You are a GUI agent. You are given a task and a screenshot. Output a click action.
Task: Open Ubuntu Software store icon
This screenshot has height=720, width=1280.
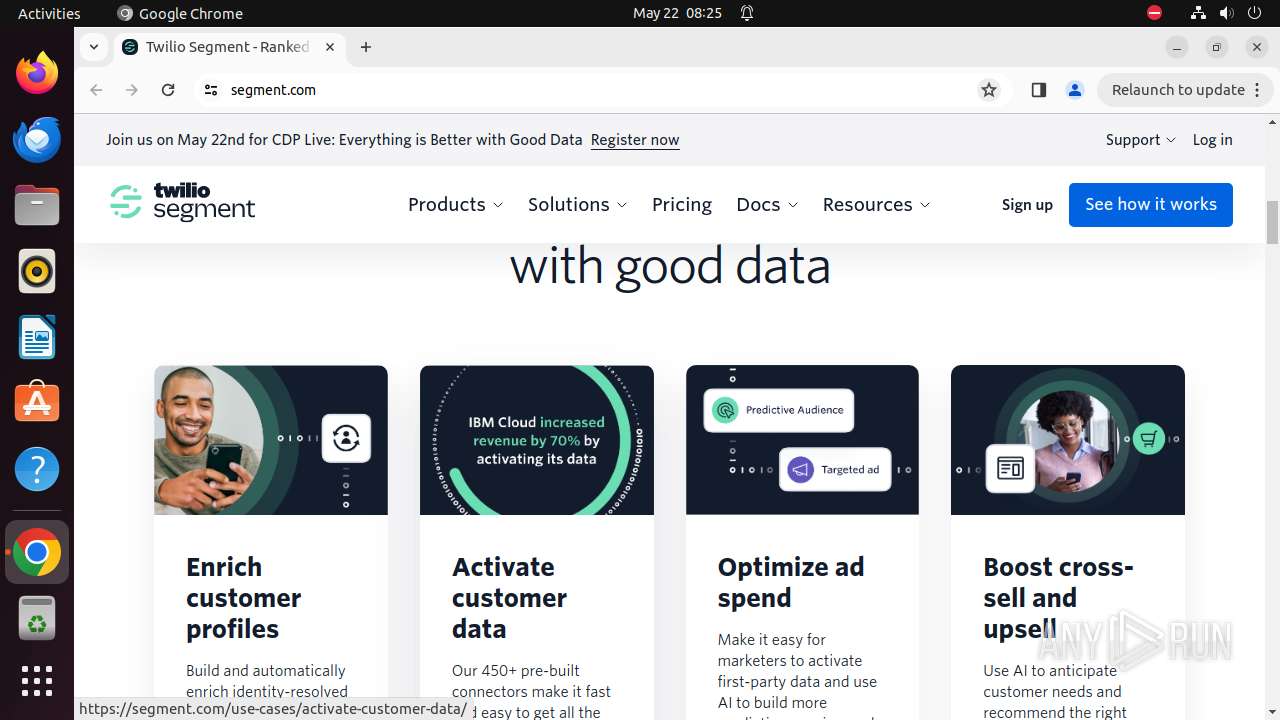coord(37,403)
